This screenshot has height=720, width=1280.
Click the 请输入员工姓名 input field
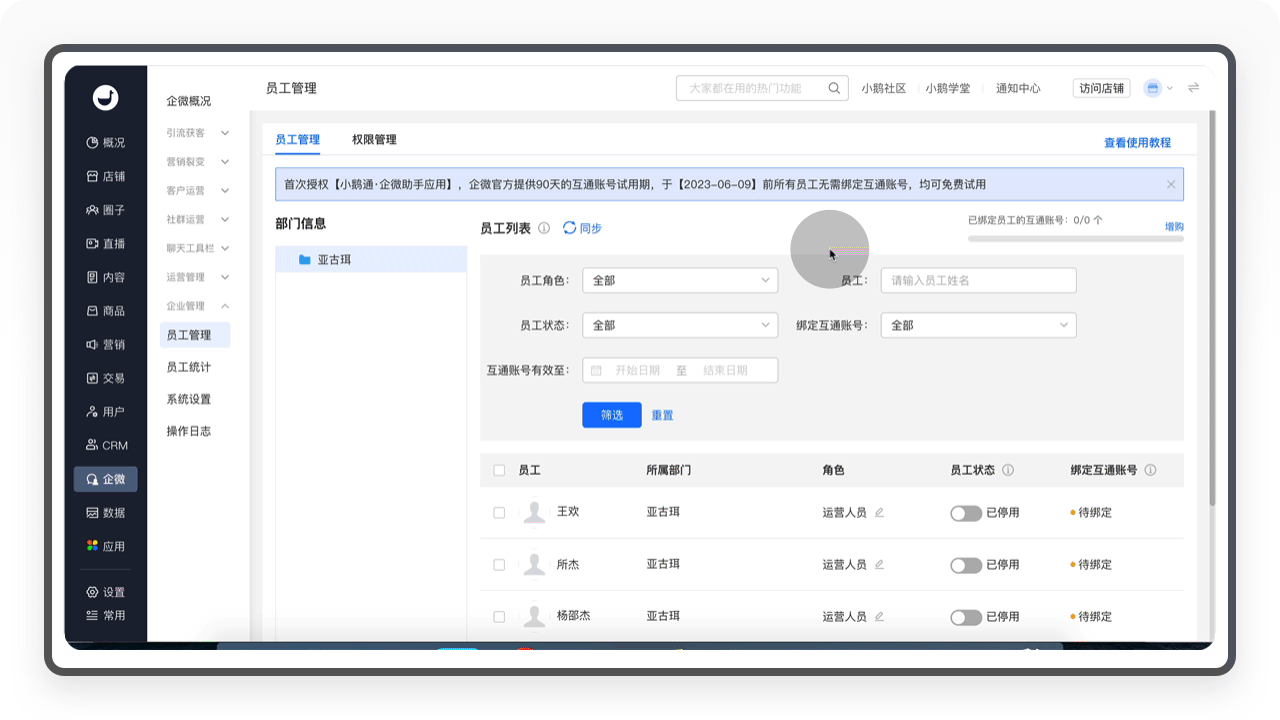pos(978,280)
